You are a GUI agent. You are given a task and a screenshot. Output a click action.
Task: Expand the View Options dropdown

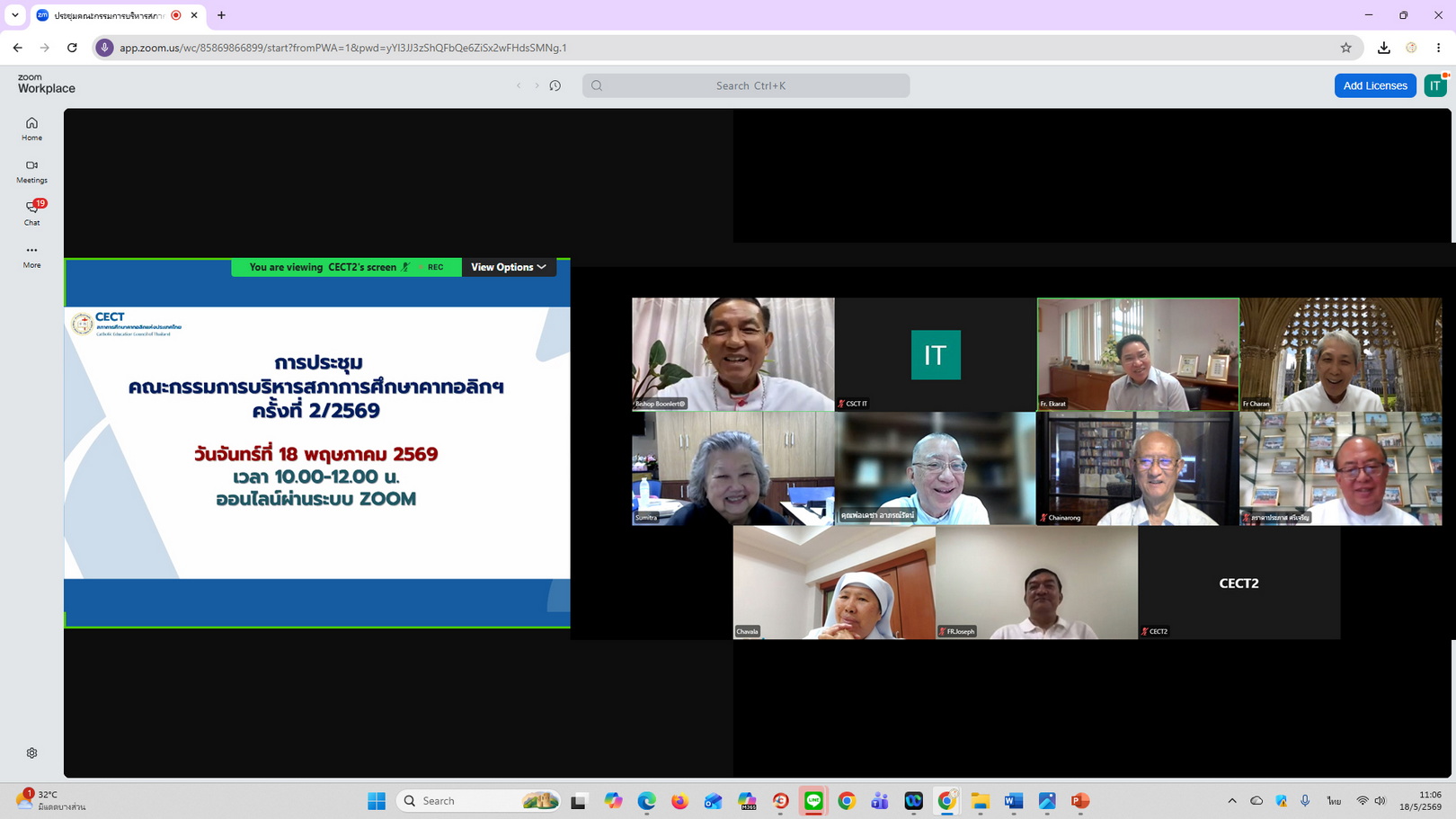coord(509,267)
